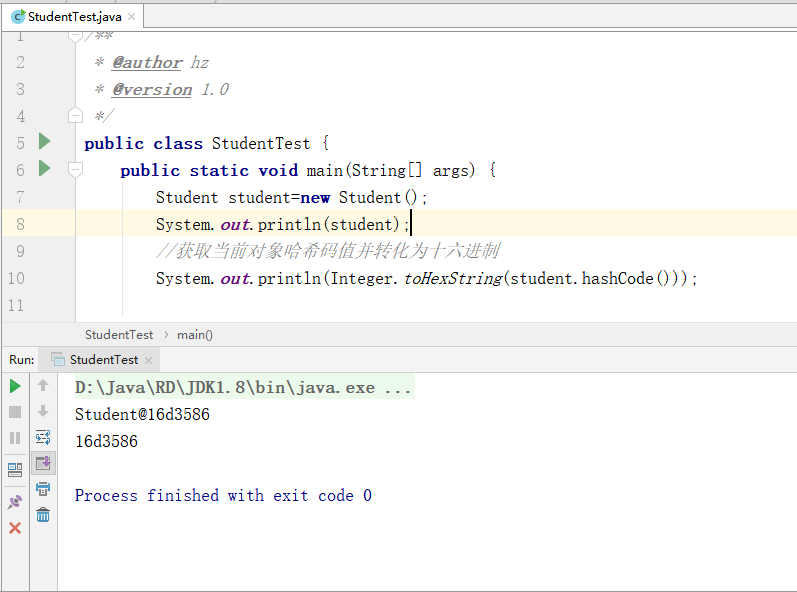
Task: Click the class name StudentTest in line 5
Action: 261,143
